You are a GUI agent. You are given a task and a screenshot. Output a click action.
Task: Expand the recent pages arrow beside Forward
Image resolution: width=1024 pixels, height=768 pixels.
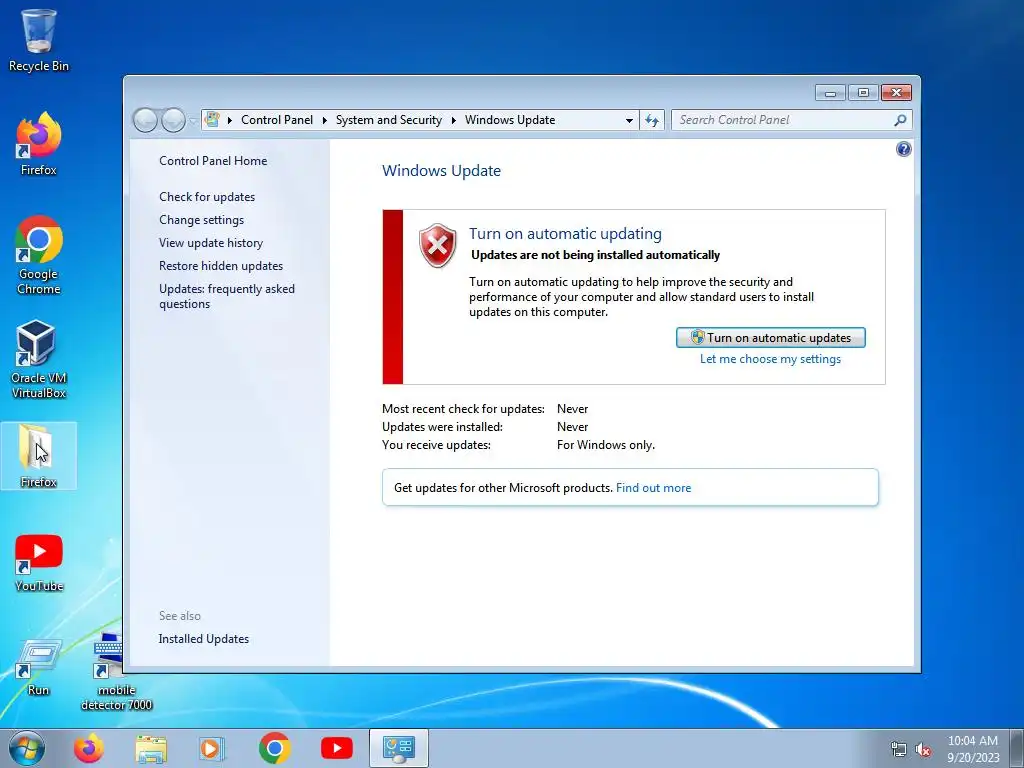(x=193, y=121)
